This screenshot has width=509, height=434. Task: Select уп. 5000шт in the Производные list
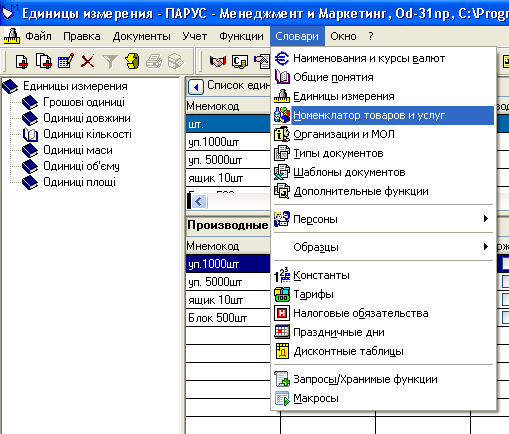point(228,282)
